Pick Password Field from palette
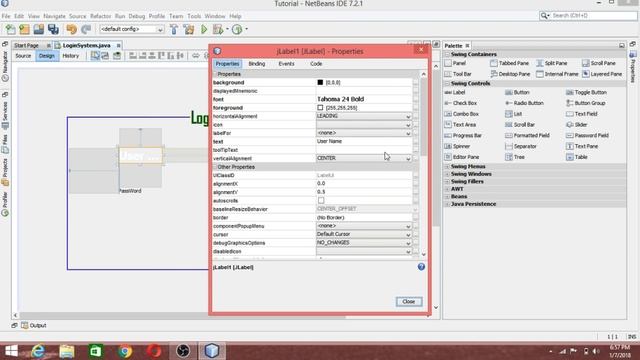 point(587,136)
